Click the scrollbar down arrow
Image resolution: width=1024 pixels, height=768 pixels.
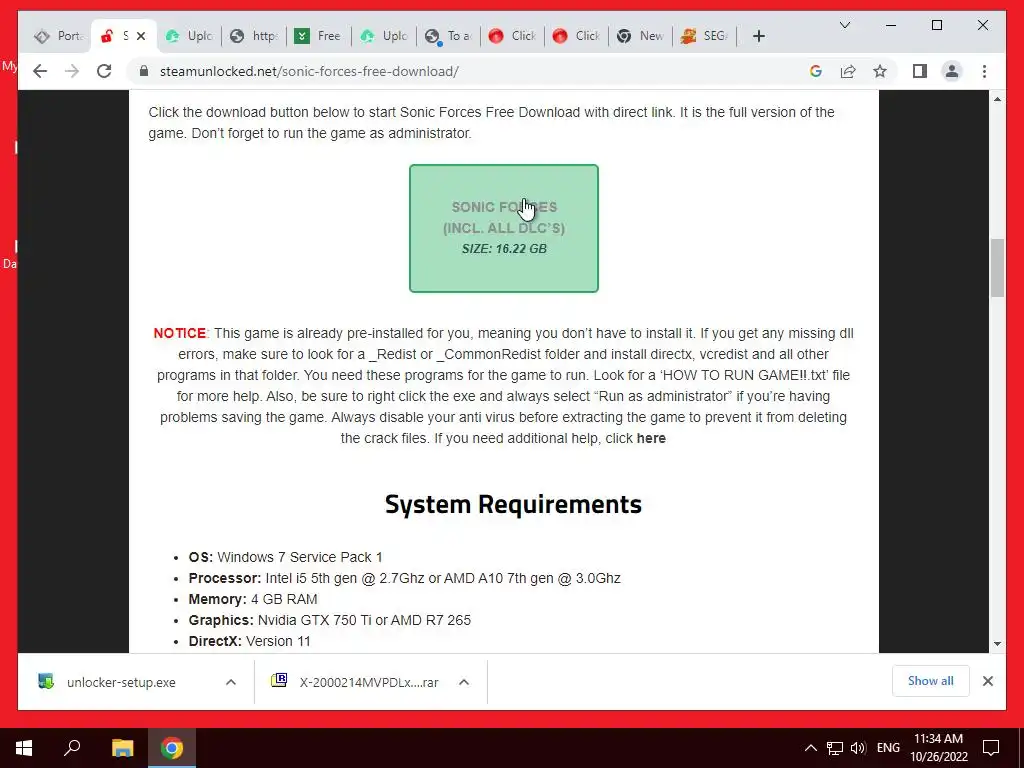(x=997, y=644)
